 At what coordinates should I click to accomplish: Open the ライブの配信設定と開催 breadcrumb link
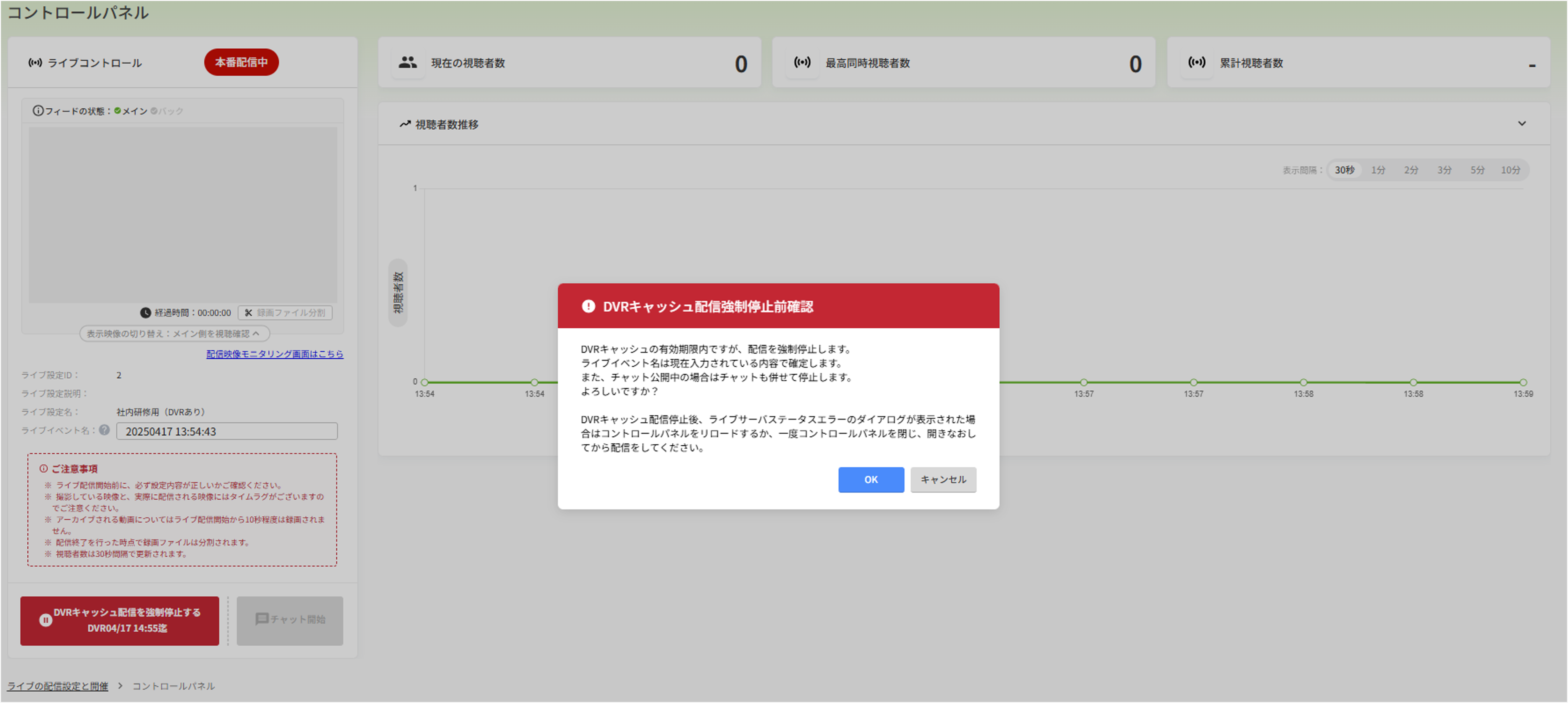(57, 686)
